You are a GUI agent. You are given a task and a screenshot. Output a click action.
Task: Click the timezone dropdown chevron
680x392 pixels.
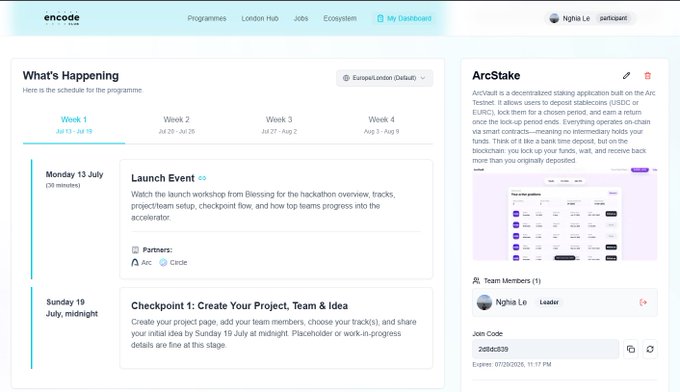(x=423, y=78)
